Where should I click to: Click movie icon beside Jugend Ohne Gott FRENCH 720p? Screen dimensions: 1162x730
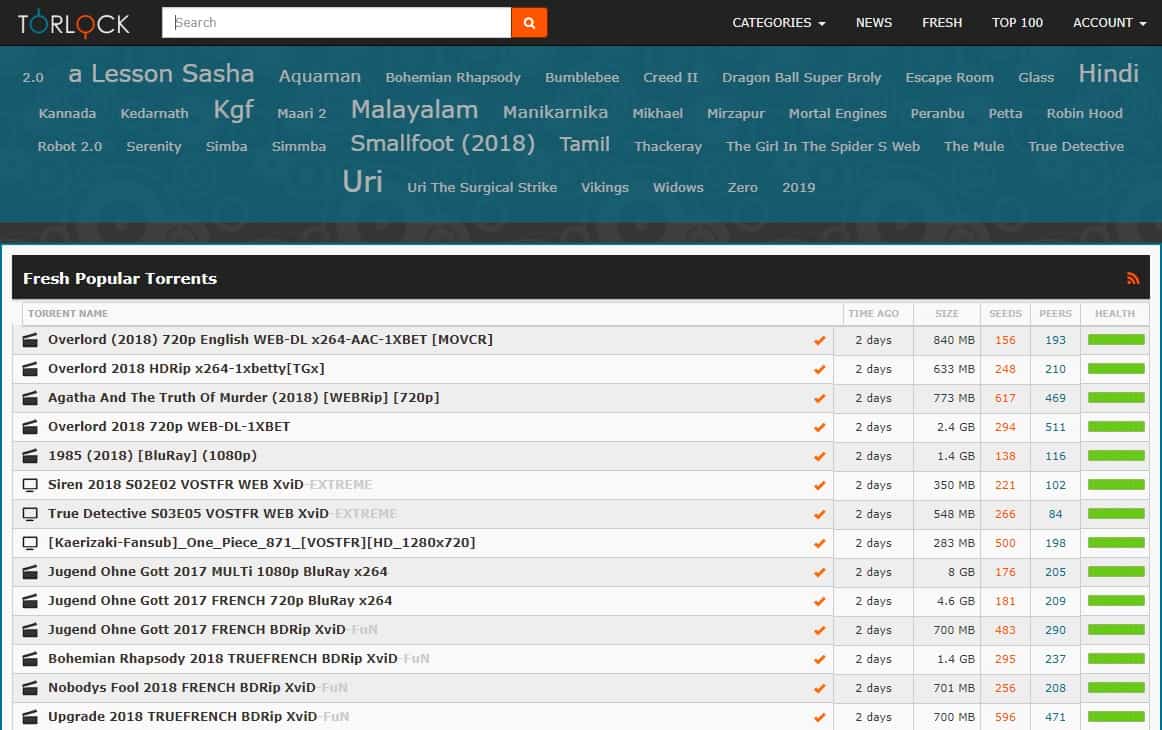(x=30, y=601)
